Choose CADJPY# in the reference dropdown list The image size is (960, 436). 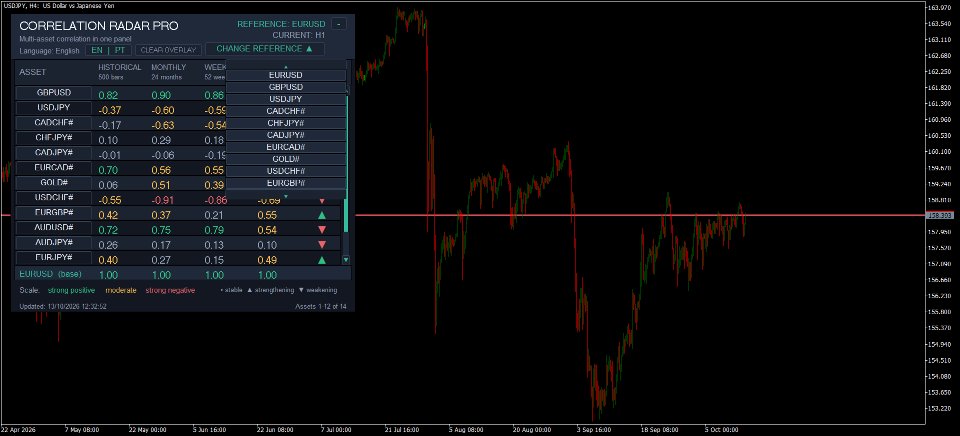pyautogui.click(x=286, y=135)
